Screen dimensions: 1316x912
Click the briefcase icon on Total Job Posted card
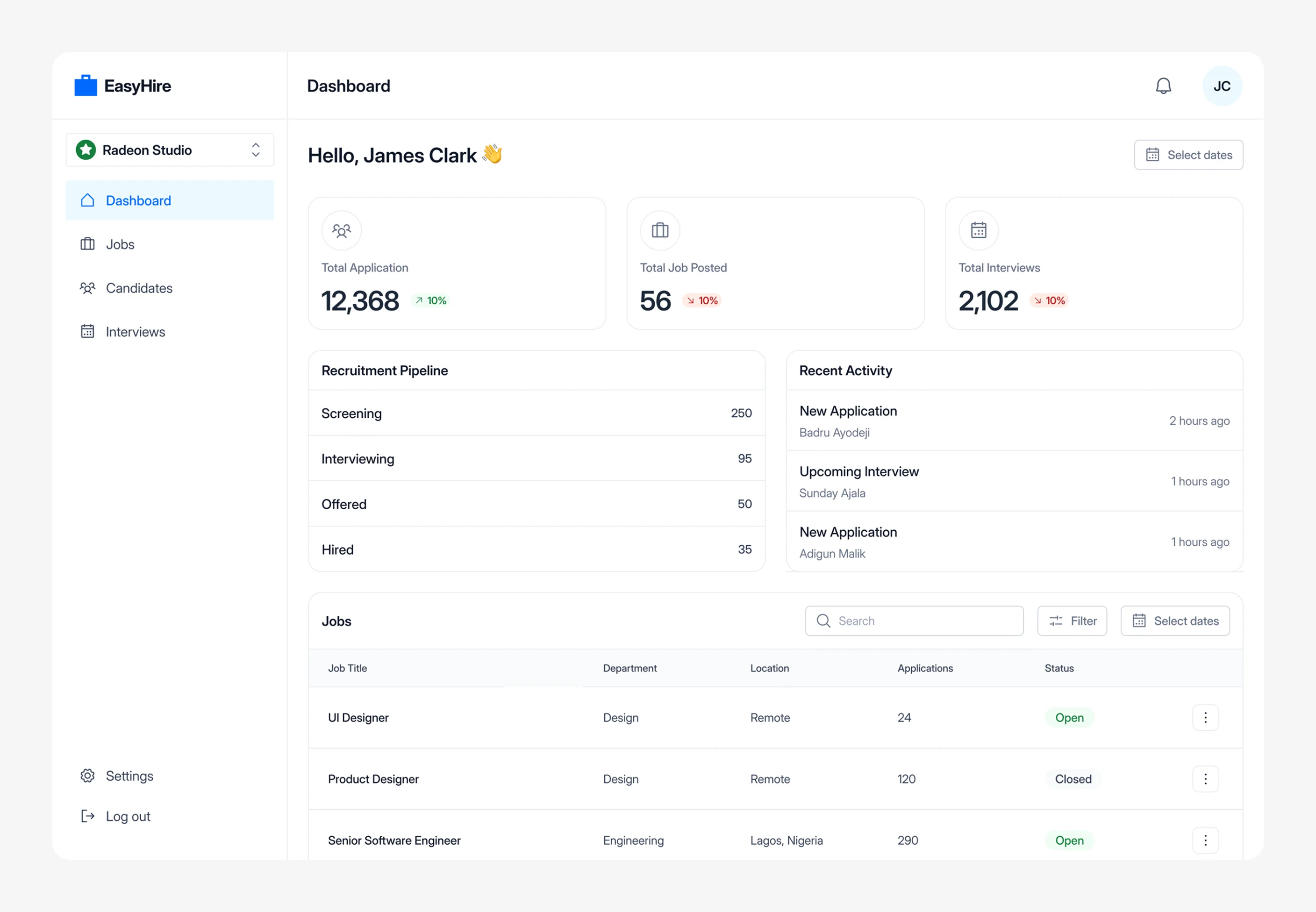tap(660, 230)
